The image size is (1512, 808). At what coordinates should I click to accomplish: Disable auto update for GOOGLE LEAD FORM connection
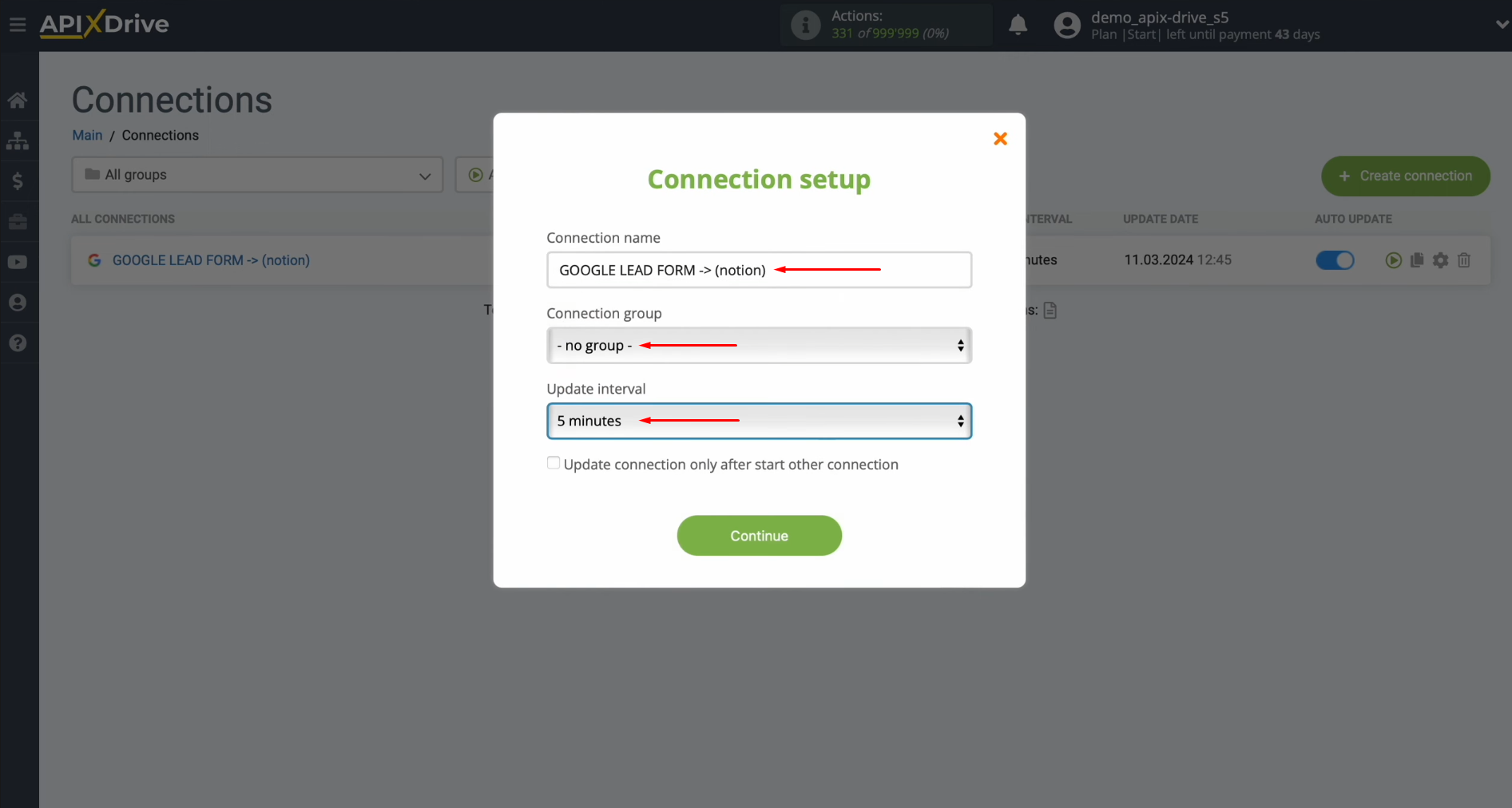click(x=1335, y=260)
